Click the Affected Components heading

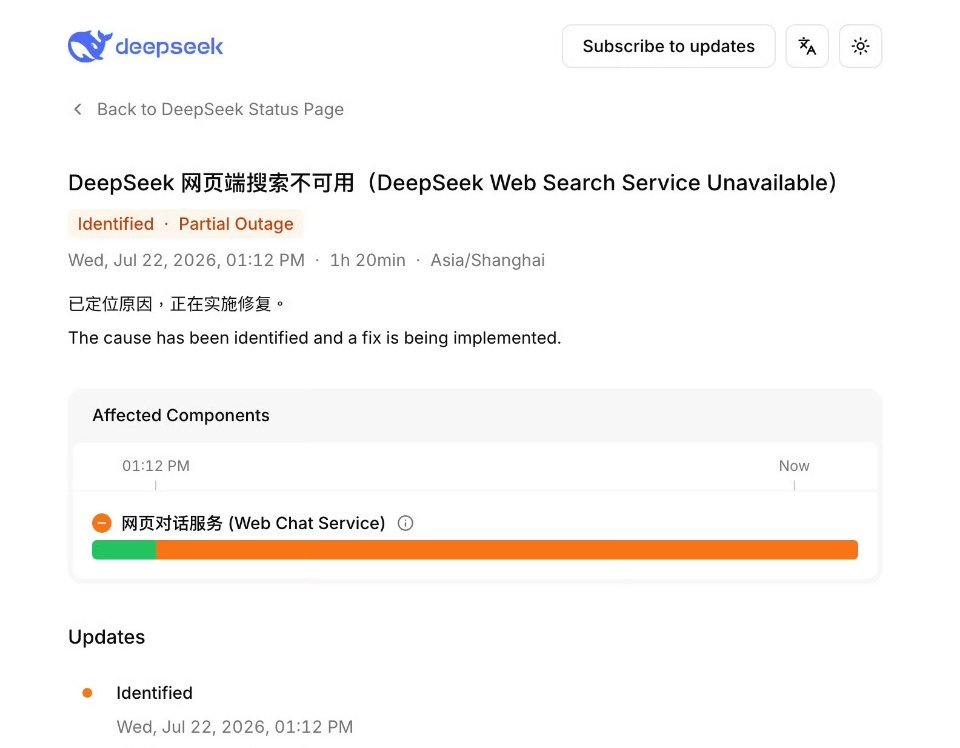[181, 415]
